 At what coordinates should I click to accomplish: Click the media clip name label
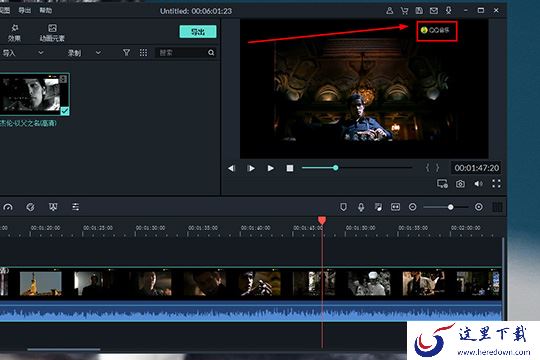[x=28, y=123]
